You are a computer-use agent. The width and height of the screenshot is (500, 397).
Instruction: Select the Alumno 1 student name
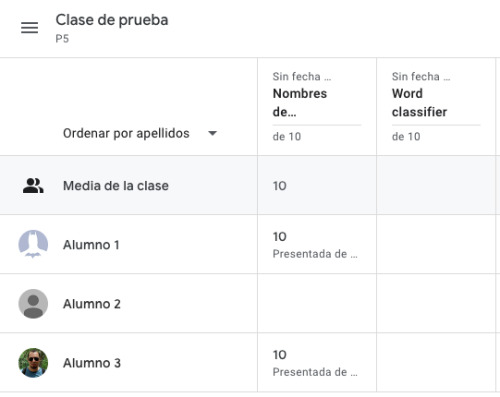(x=91, y=245)
